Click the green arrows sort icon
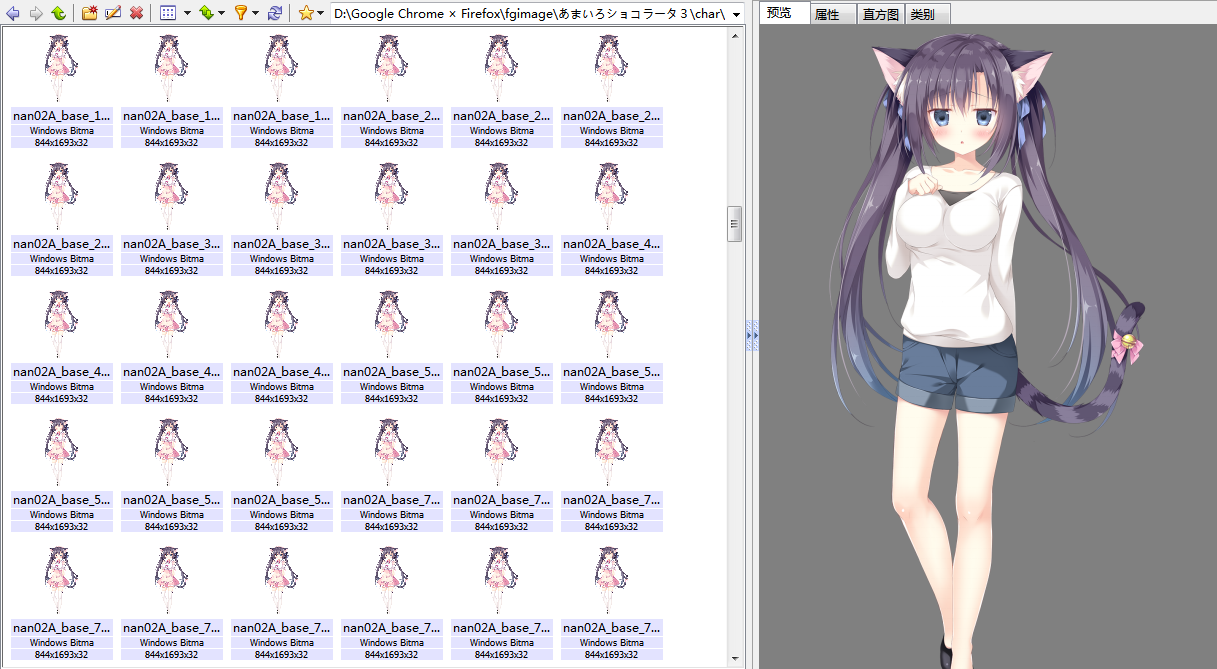This screenshot has width=1217, height=669. (206, 14)
